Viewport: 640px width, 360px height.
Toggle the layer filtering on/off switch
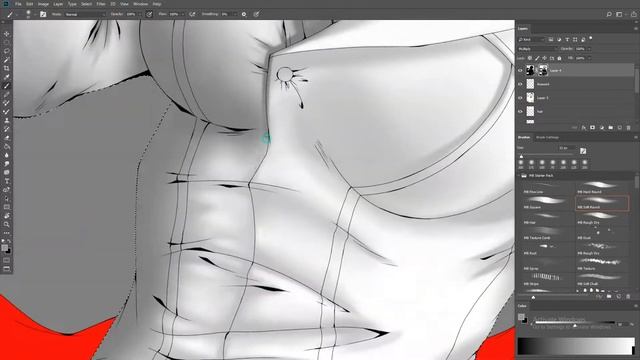591,38
